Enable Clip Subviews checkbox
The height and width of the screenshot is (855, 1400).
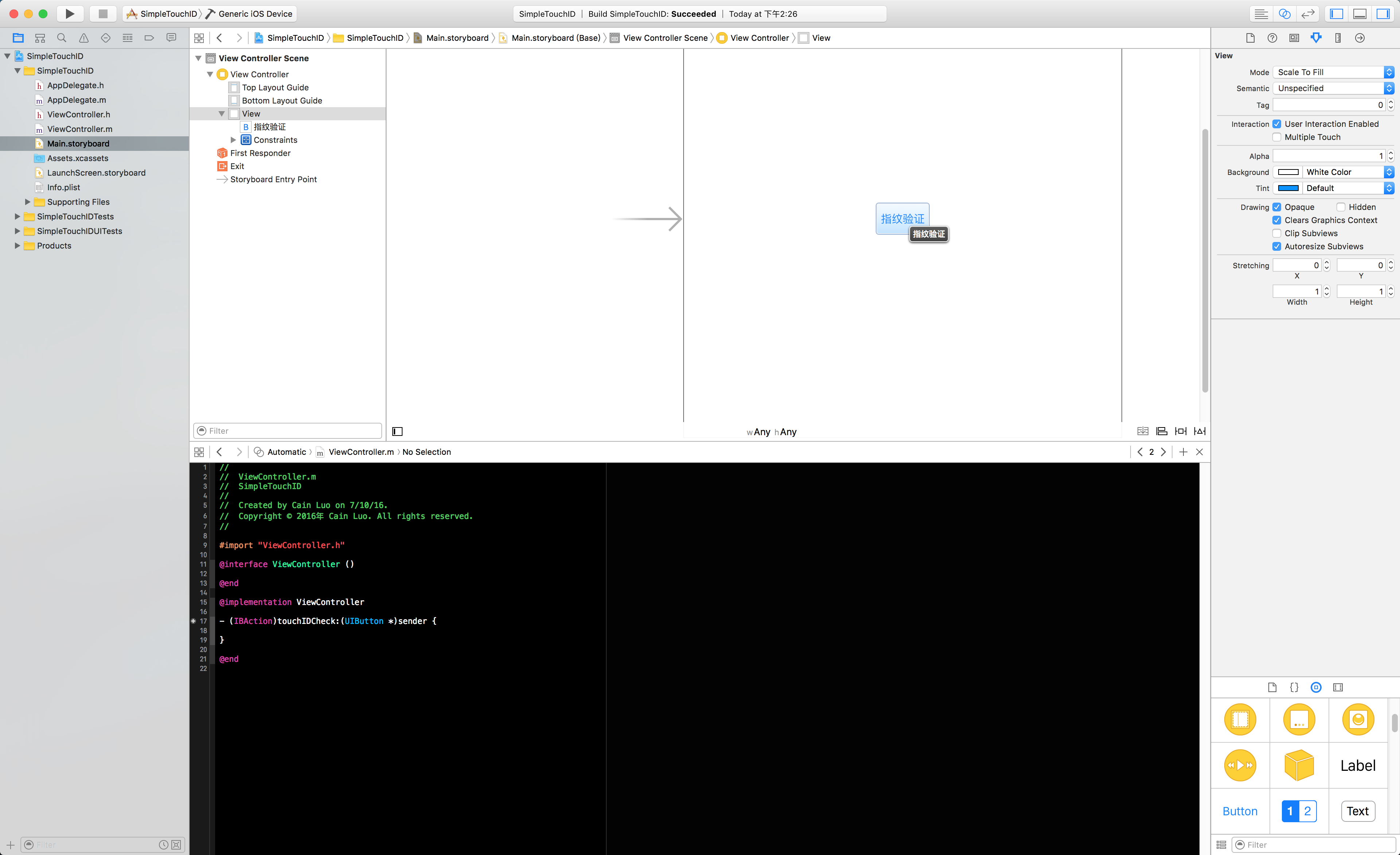click(1277, 234)
